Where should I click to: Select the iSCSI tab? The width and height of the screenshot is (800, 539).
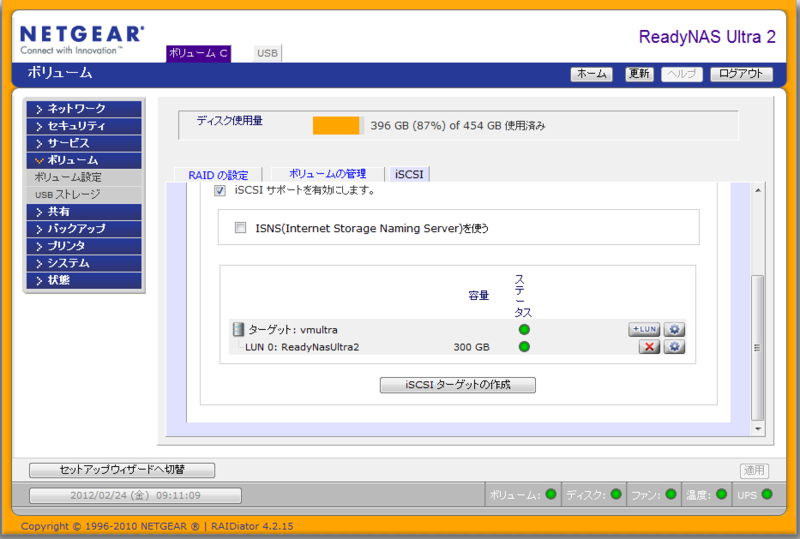409,174
